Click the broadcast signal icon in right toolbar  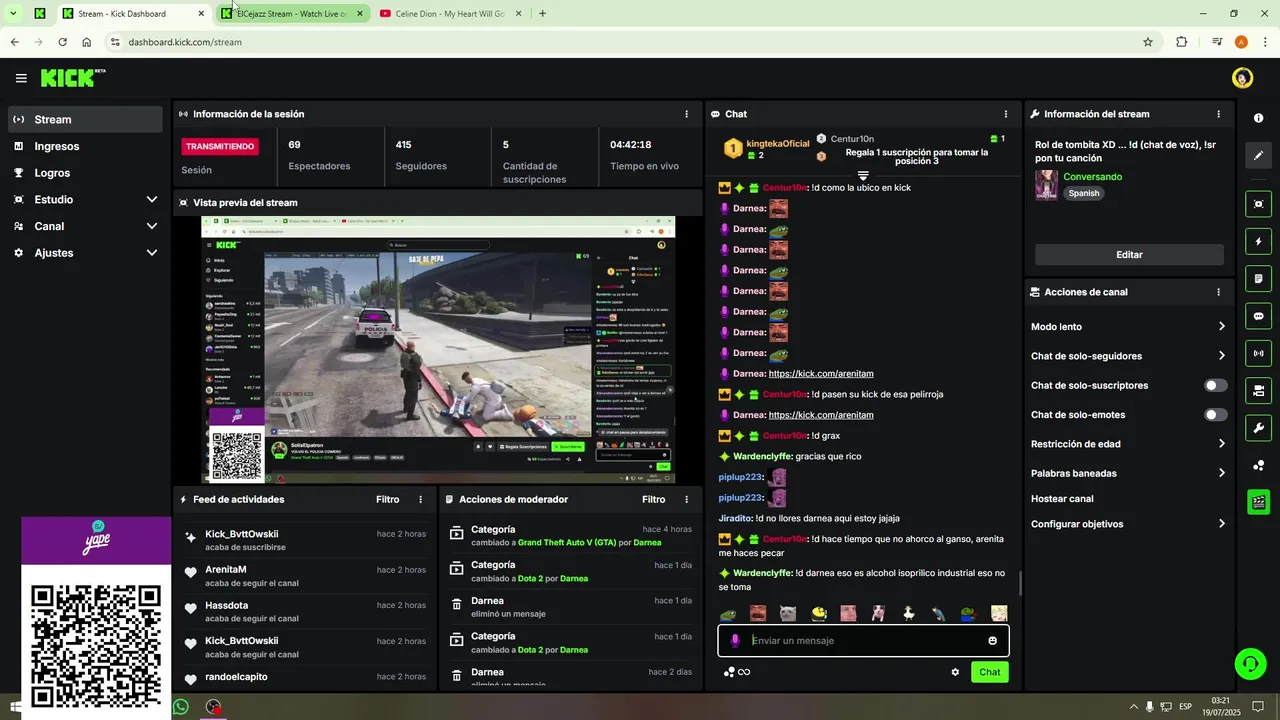pos(1258,353)
